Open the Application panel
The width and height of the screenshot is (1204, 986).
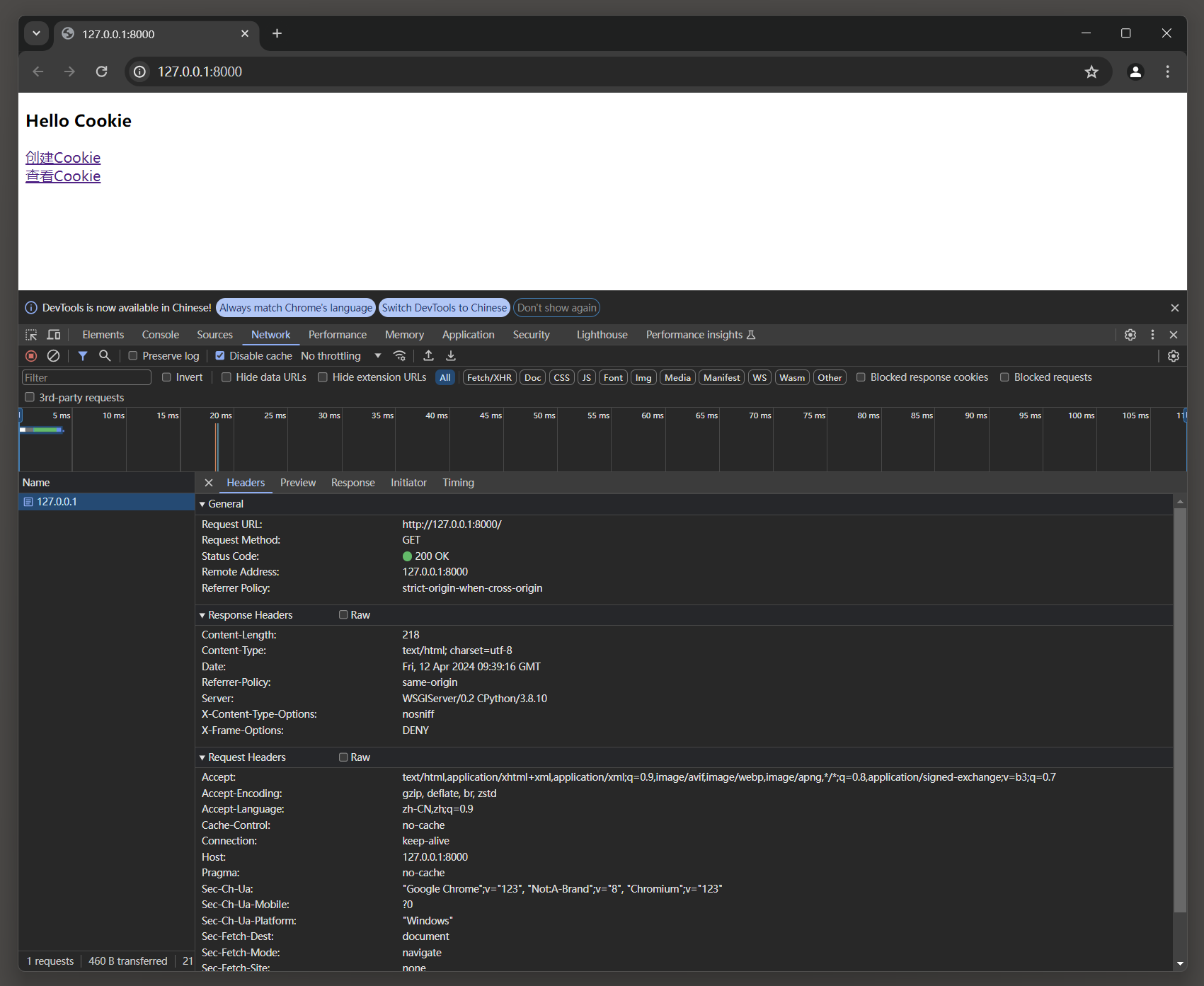(469, 335)
